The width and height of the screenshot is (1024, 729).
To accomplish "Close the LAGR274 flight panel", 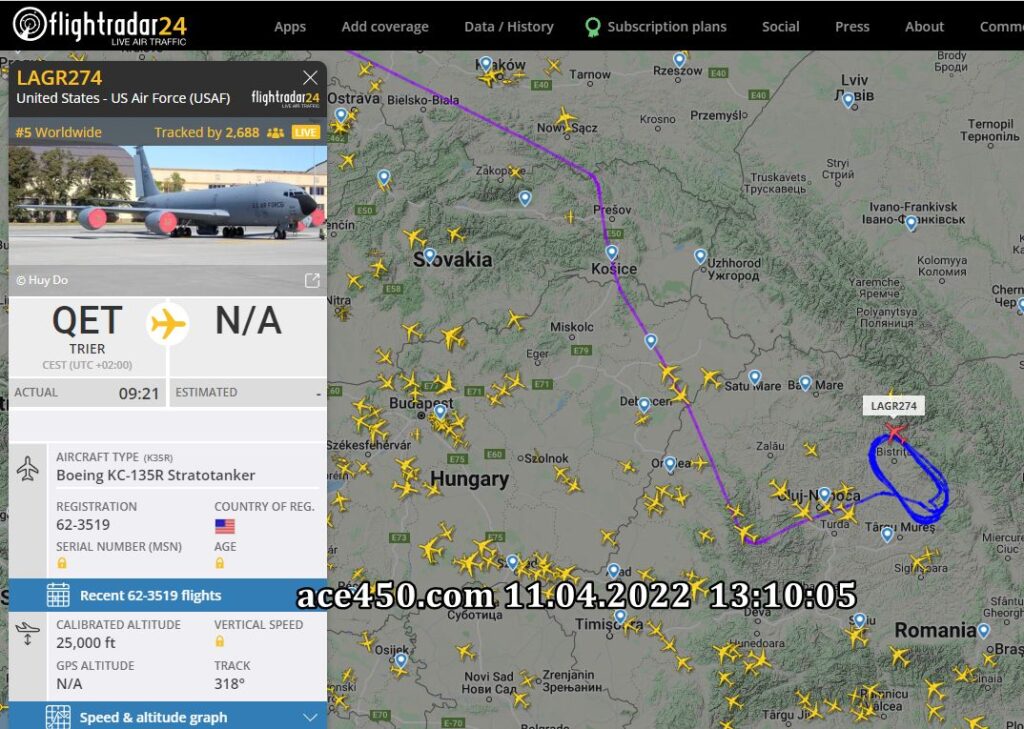I will (310, 78).
